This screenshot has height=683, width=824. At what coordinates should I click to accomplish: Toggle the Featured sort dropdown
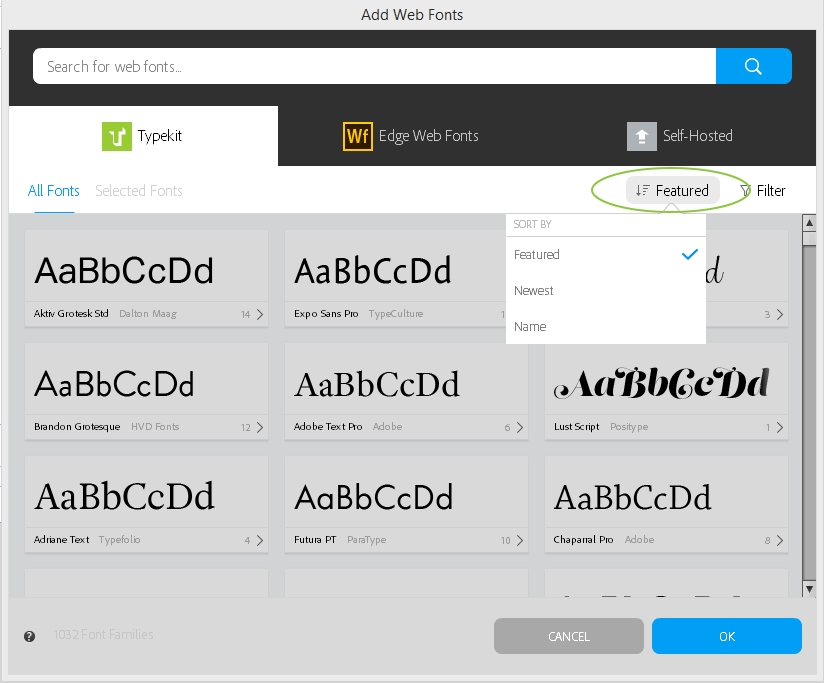672,190
